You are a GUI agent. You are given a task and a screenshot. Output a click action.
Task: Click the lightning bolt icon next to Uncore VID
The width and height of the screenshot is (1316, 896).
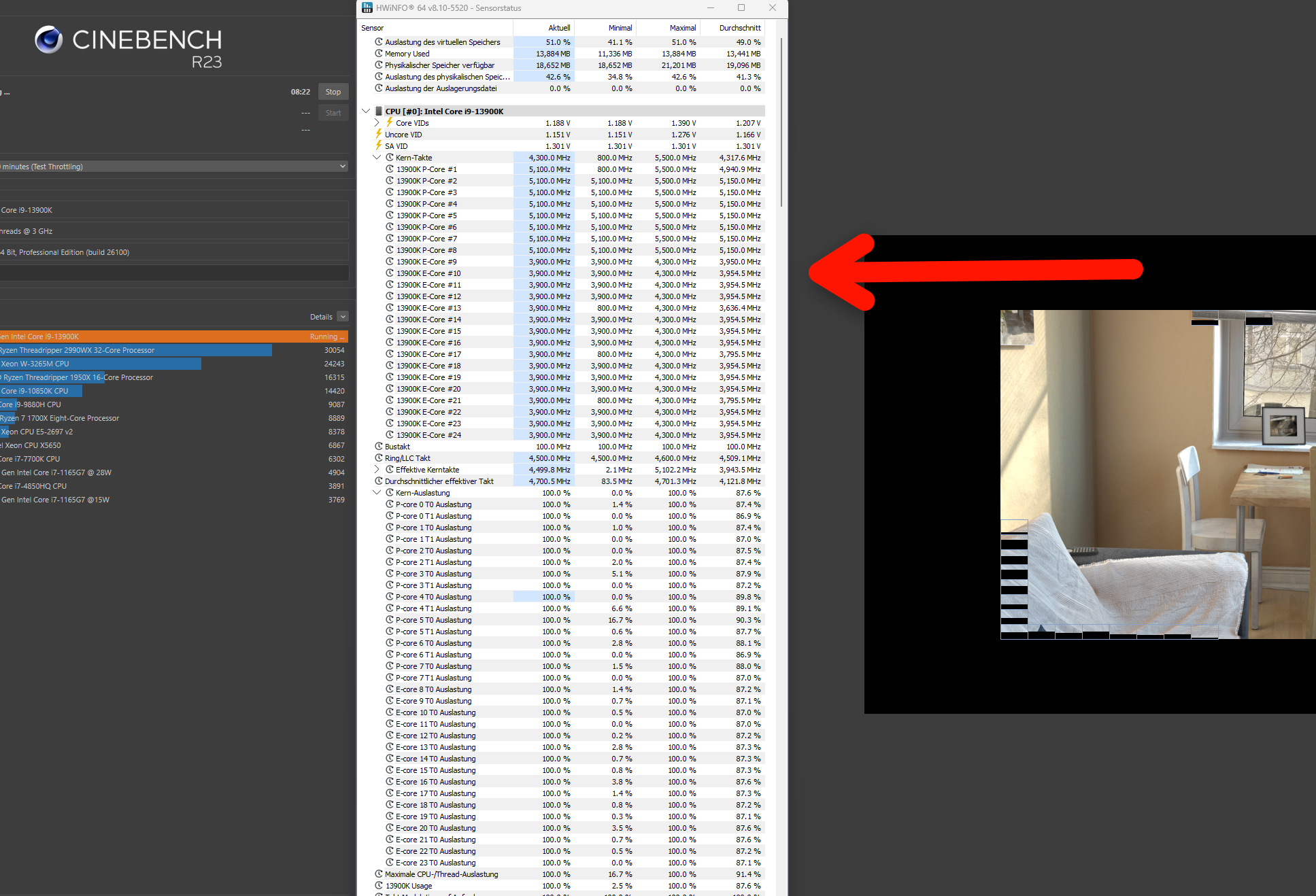click(x=379, y=134)
